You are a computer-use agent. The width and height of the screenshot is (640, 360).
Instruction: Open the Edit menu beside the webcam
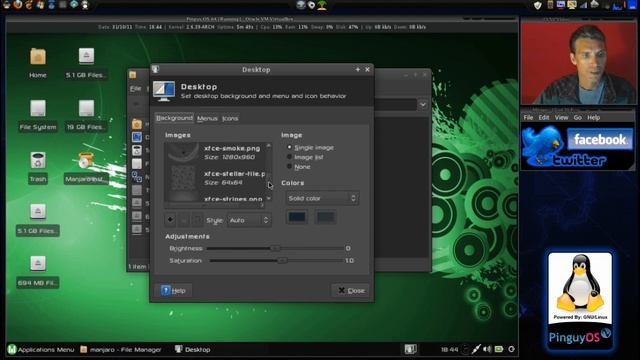544,118
